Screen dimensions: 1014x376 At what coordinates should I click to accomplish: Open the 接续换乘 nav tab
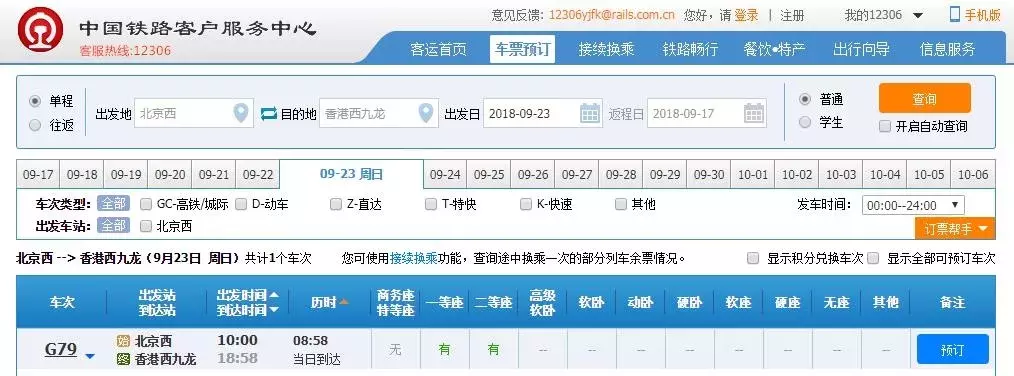coord(607,49)
